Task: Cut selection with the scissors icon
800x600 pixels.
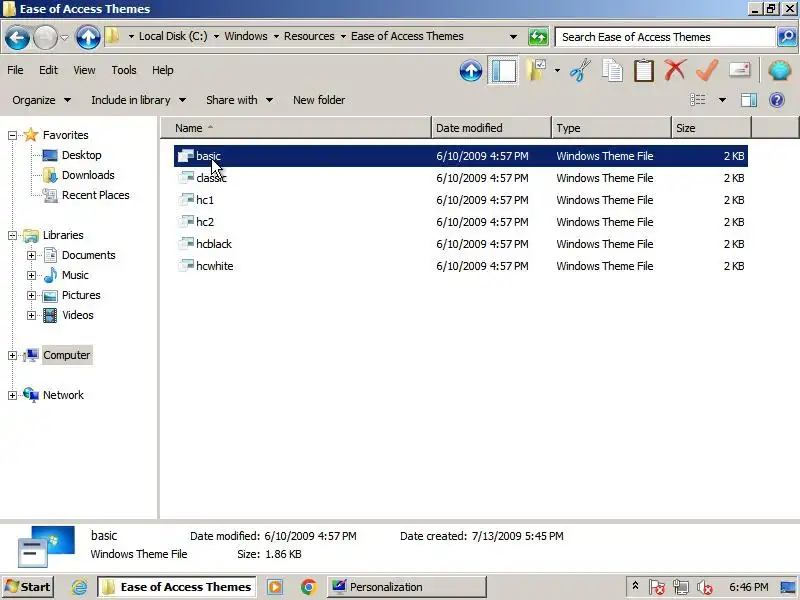Action: (580, 70)
